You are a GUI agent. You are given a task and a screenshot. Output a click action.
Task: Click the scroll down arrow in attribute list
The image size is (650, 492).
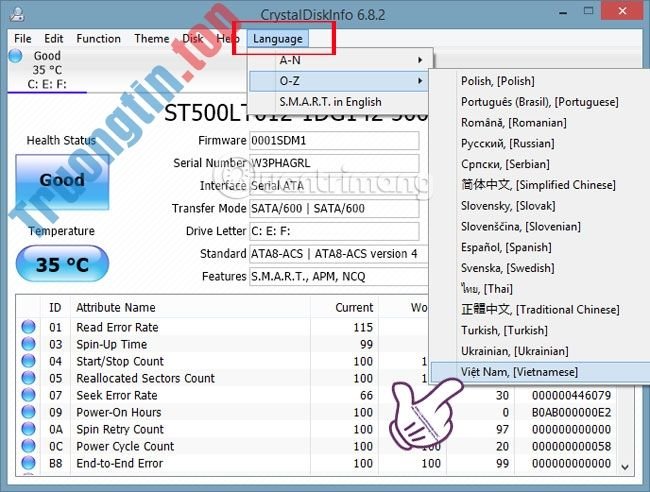625,467
